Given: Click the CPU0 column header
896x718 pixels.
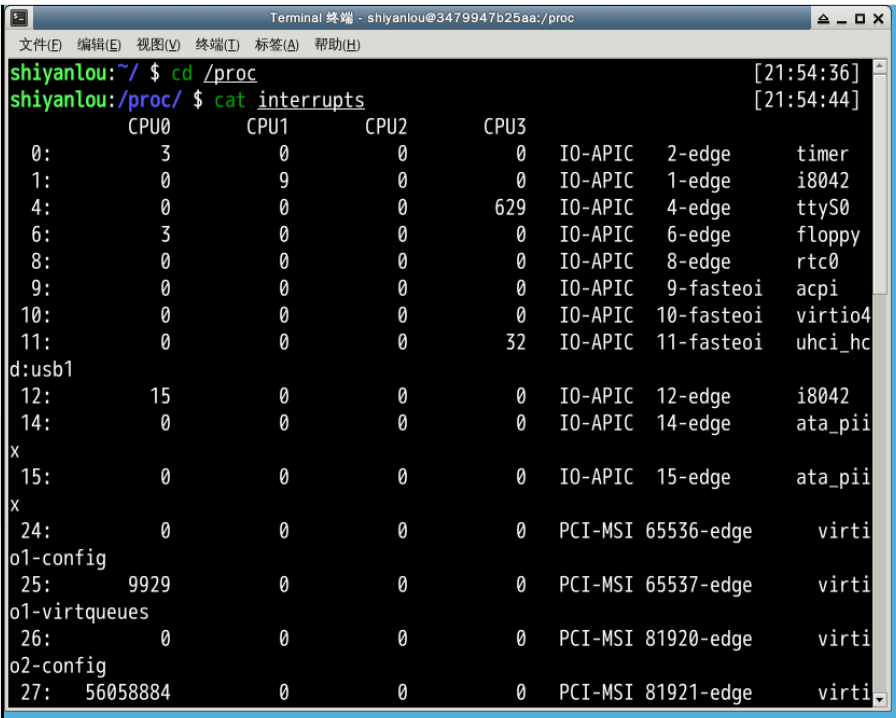Looking at the screenshot, I should (x=149, y=127).
